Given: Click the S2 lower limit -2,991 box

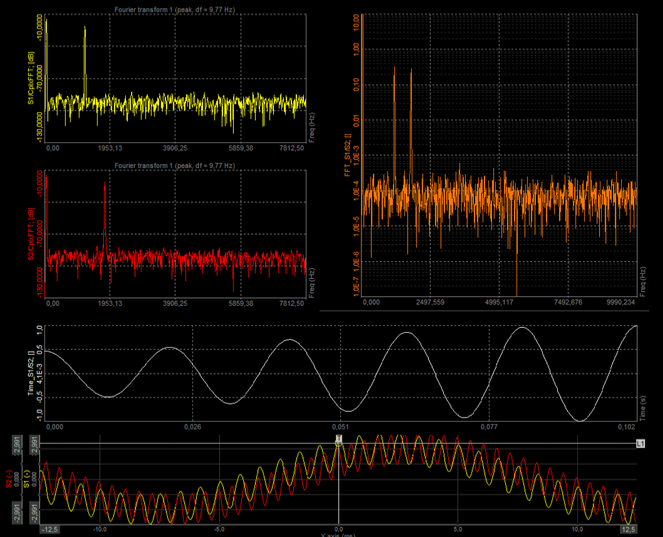Looking at the screenshot, I should (x=18, y=512).
